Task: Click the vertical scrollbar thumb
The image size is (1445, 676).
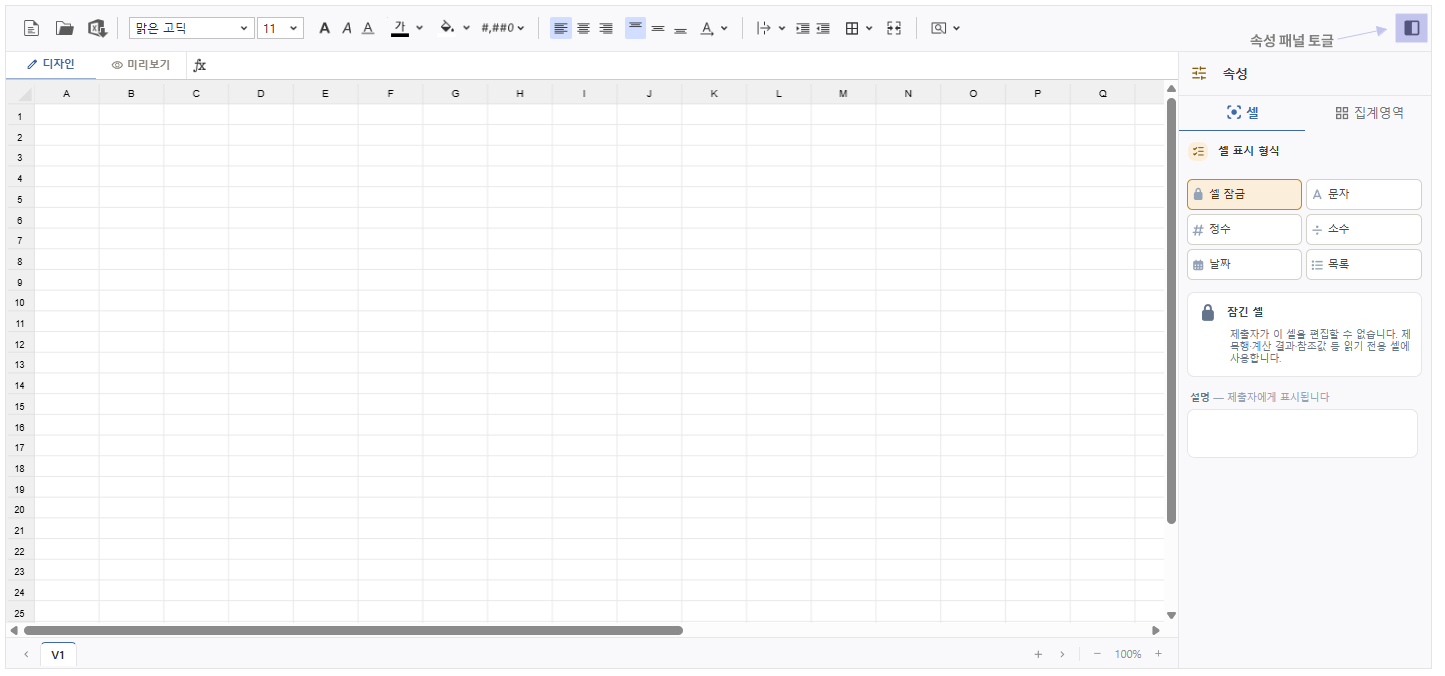Action: [x=1171, y=310]
